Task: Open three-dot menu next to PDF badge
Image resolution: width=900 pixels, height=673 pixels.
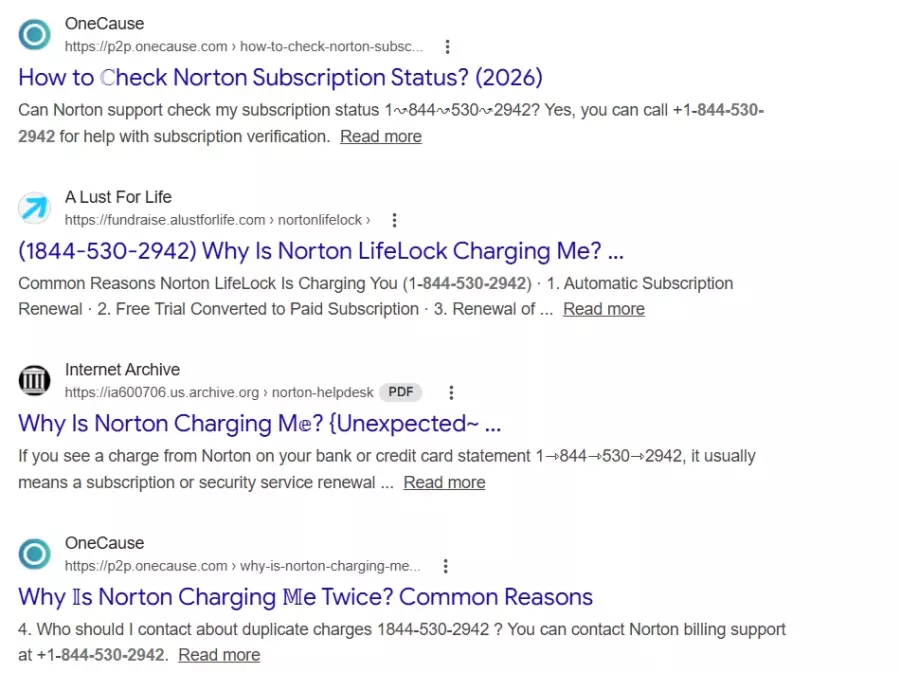Action: (451, 393)
